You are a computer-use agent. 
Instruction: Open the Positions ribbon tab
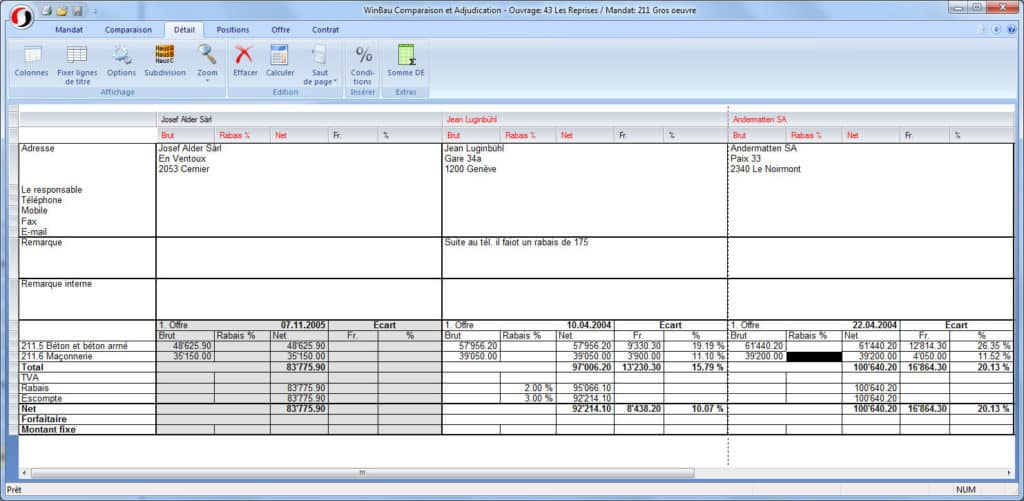click(232, 30)
